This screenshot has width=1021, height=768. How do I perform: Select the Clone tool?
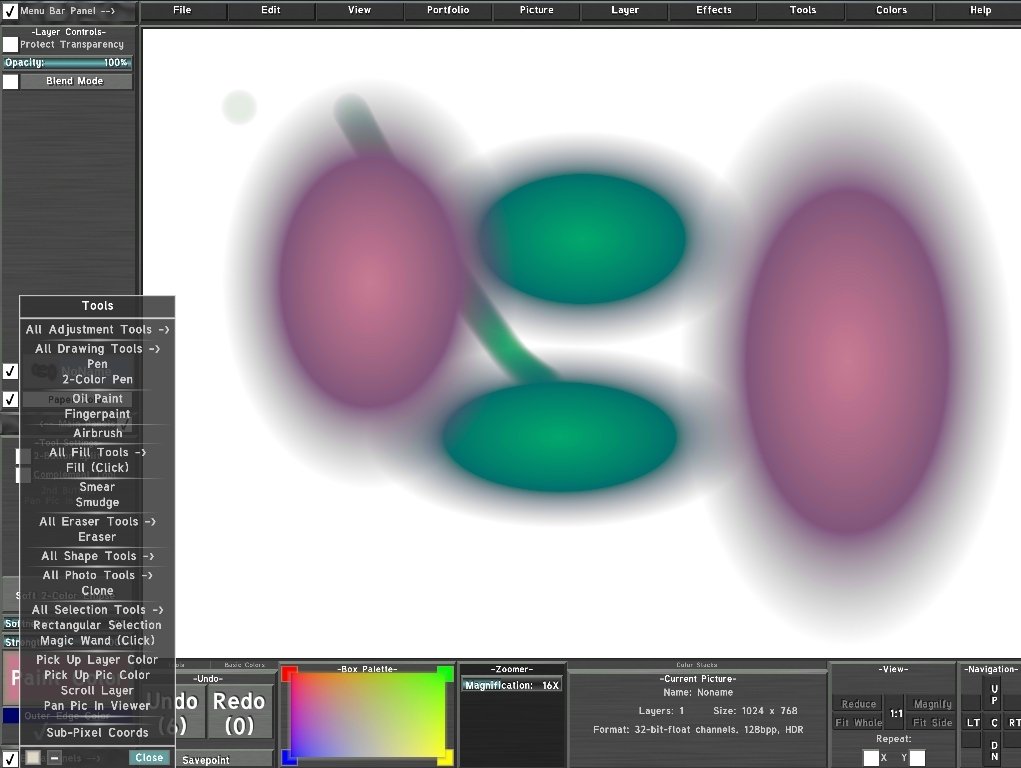[97, 590]
